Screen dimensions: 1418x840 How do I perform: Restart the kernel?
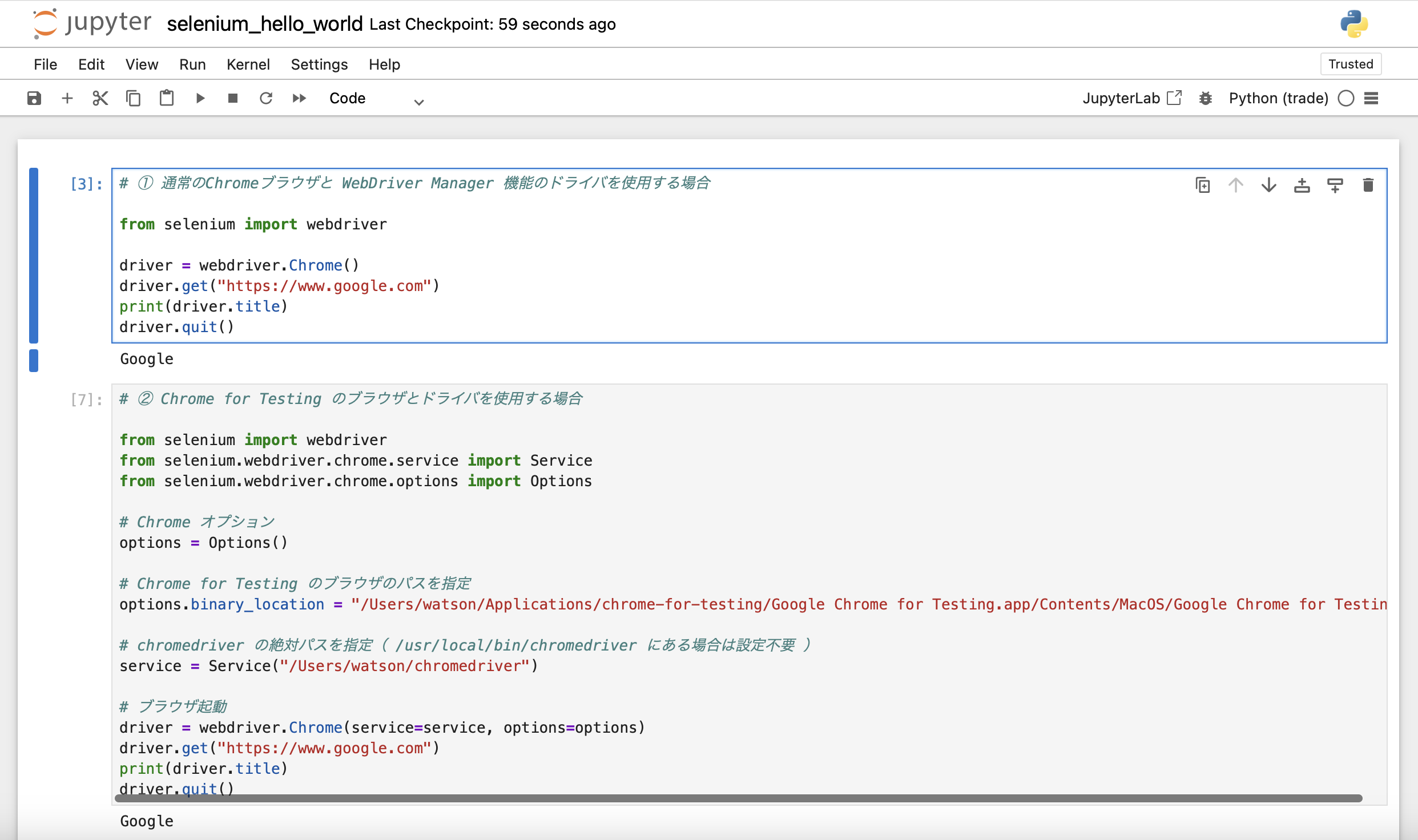pyautogui.click(x=265, y=98)
